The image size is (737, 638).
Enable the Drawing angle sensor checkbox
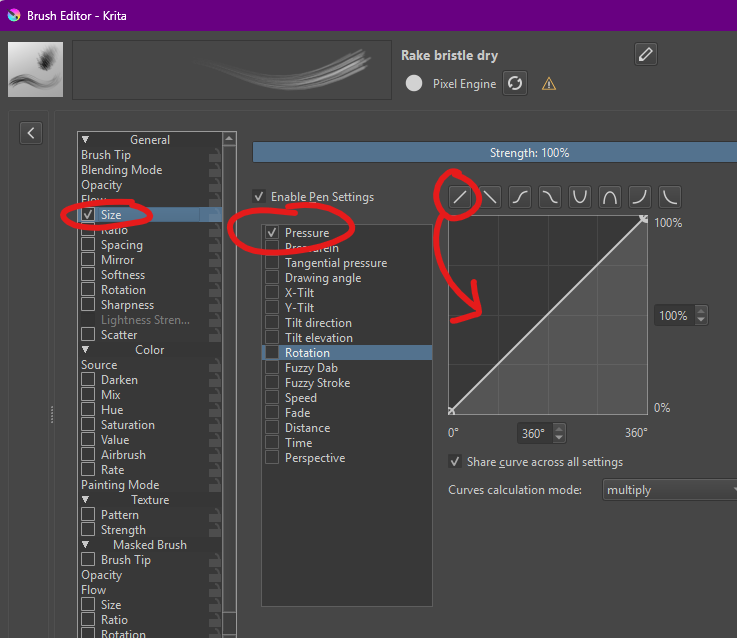click(272, 277)
